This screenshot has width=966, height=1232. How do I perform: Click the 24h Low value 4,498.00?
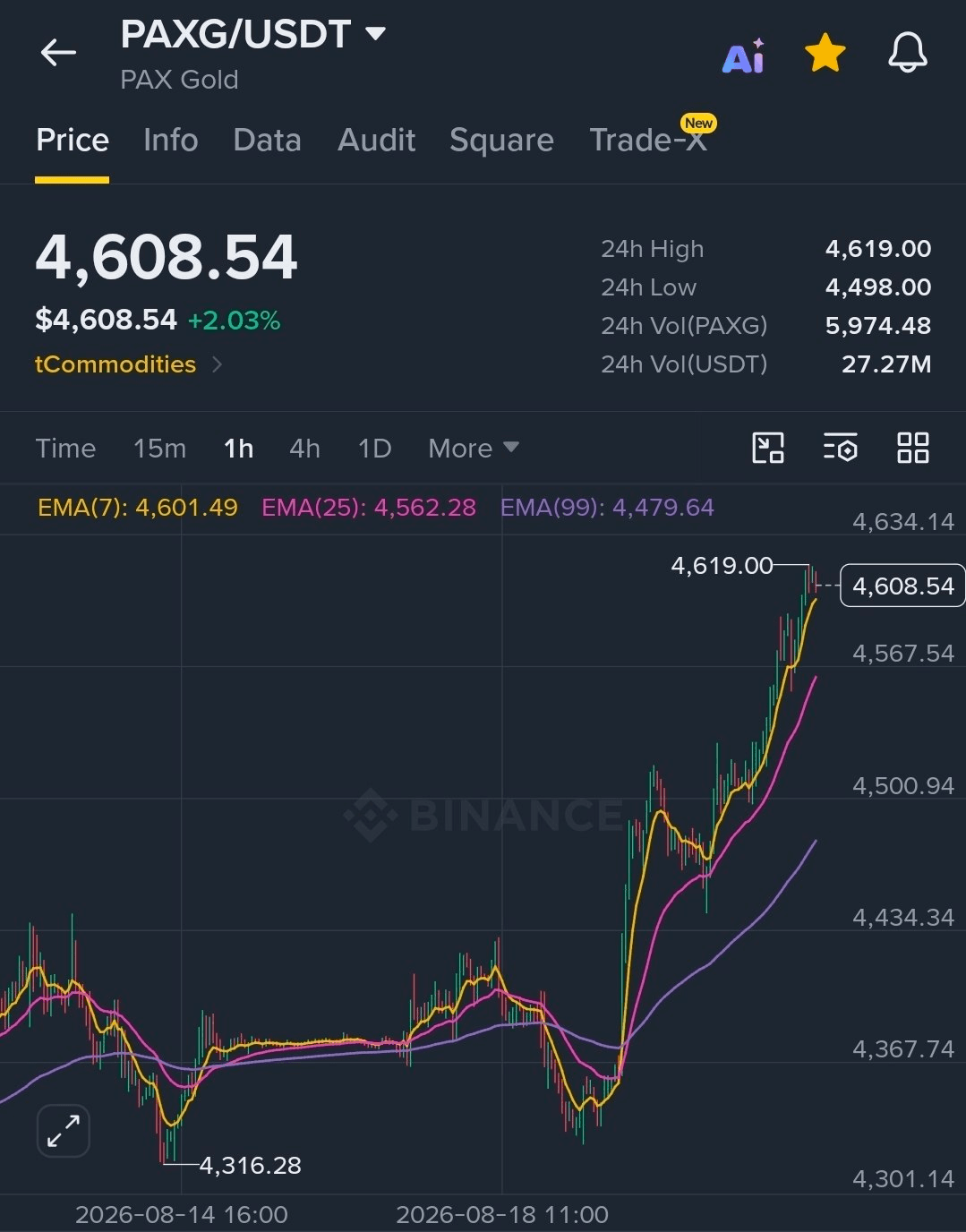(877, 287)
